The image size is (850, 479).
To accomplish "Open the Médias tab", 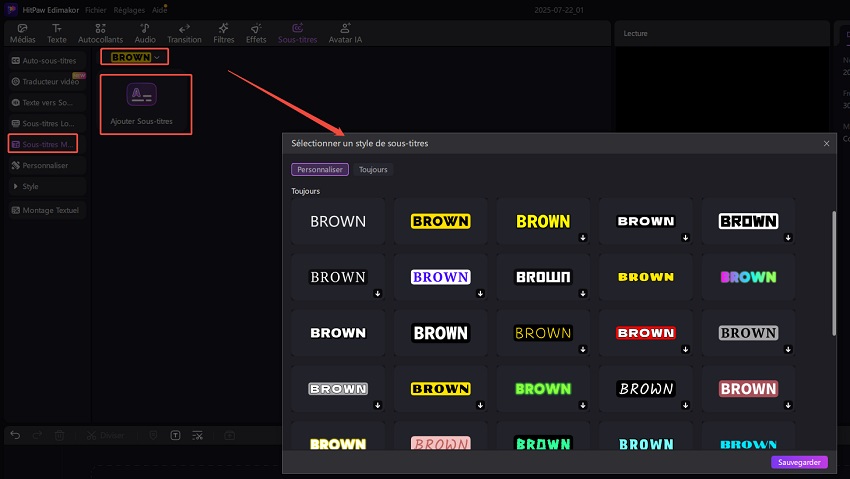I will [x=22, y=33].
